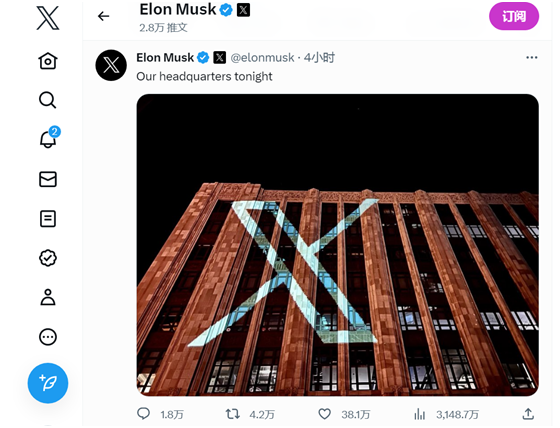This screenshot has height=428, width=560.
Task: Open the headquarters X projection photo
Action: (x=338, y=245)
